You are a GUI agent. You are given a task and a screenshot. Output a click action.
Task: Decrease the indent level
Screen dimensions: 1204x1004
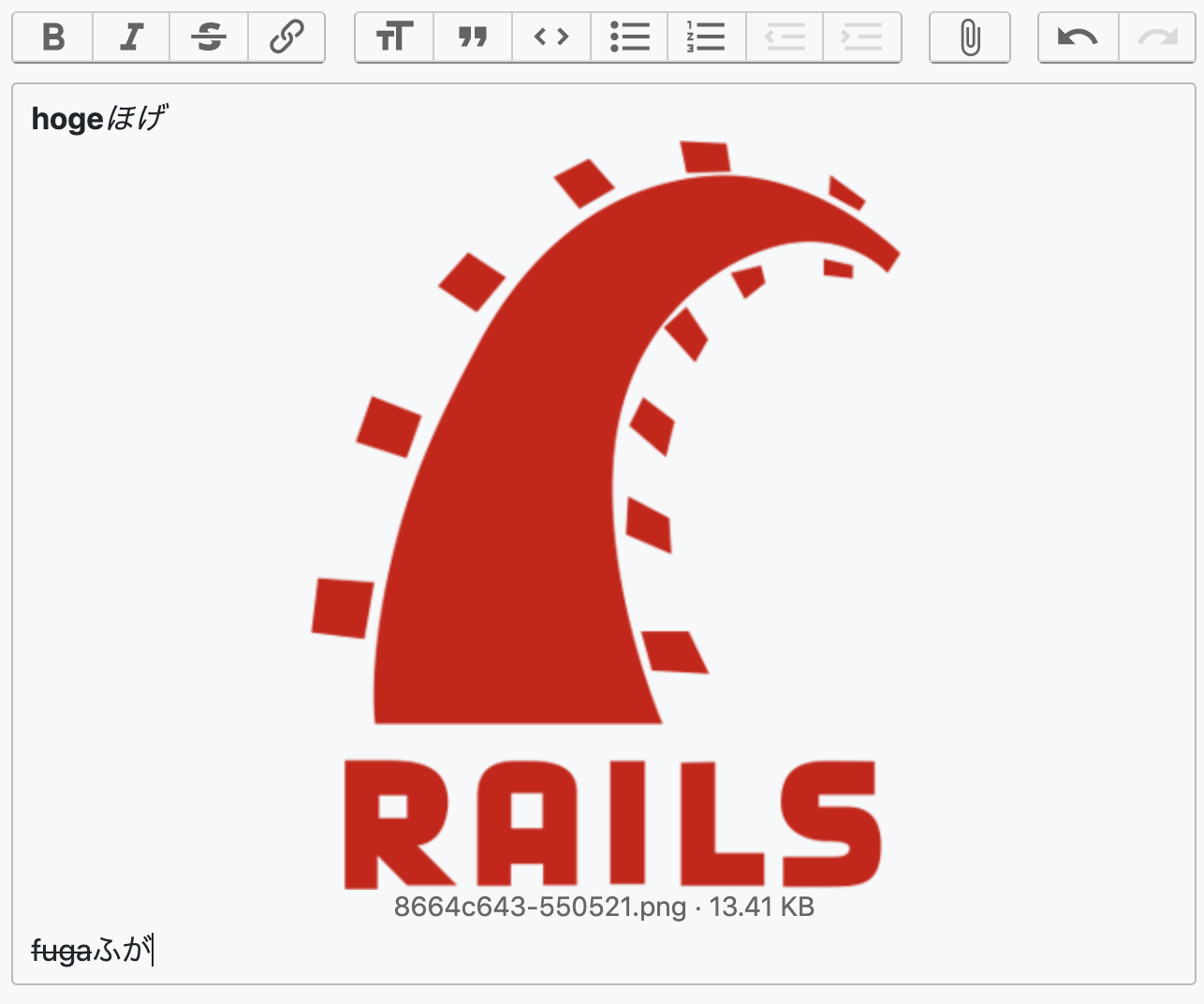point(785,37)
